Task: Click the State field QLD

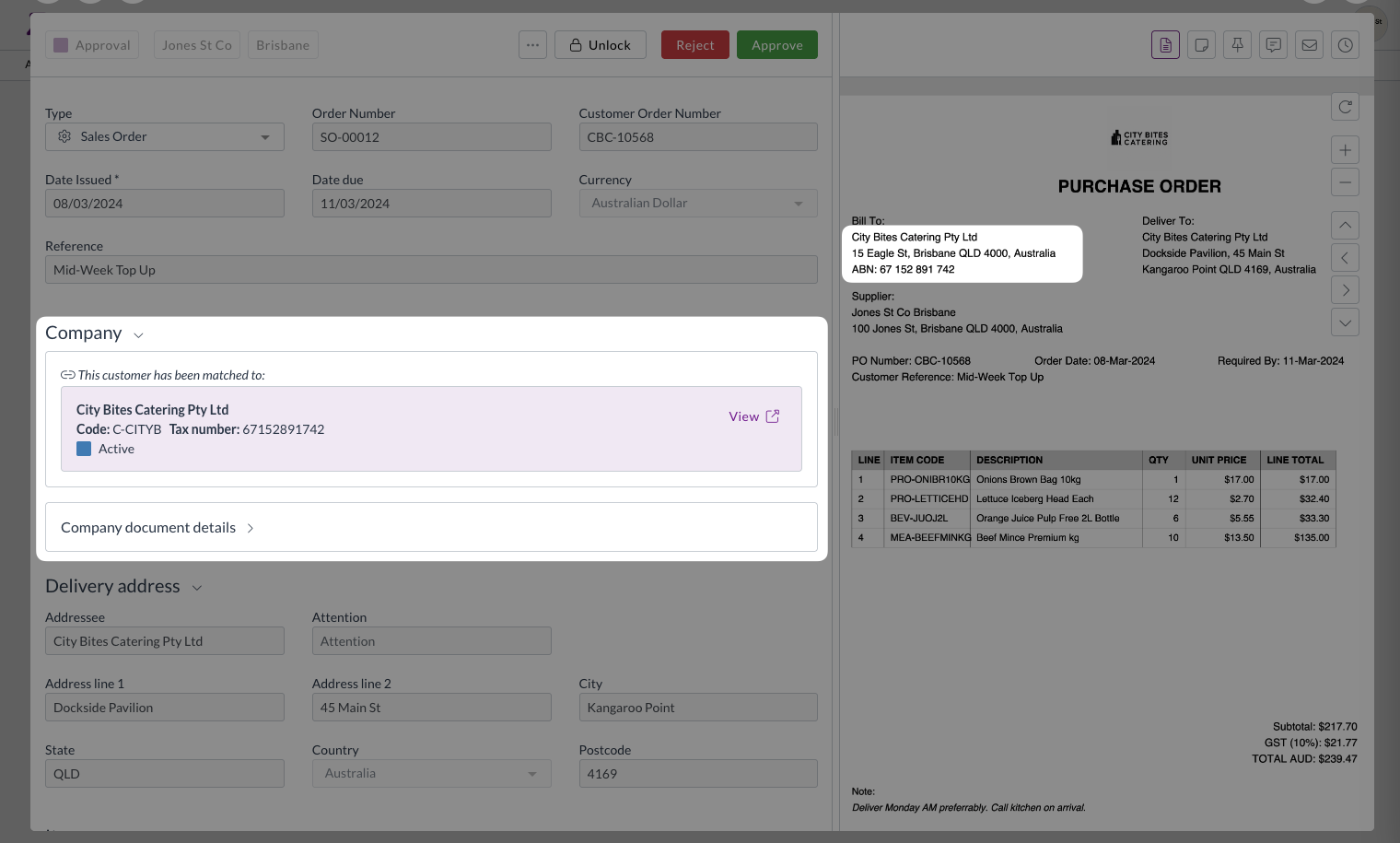Action: coord(165,773)
